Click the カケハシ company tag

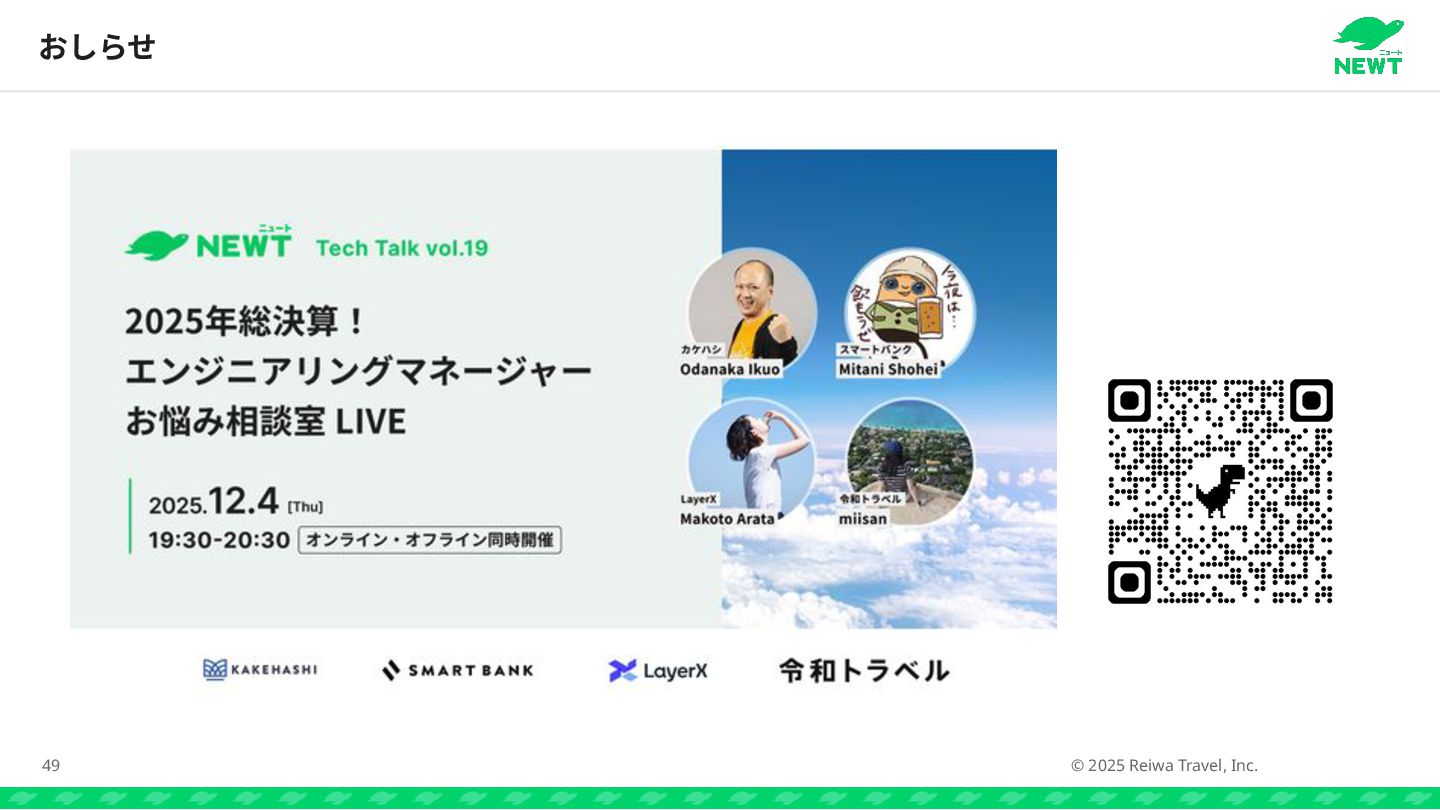click(x=701, y=349)
